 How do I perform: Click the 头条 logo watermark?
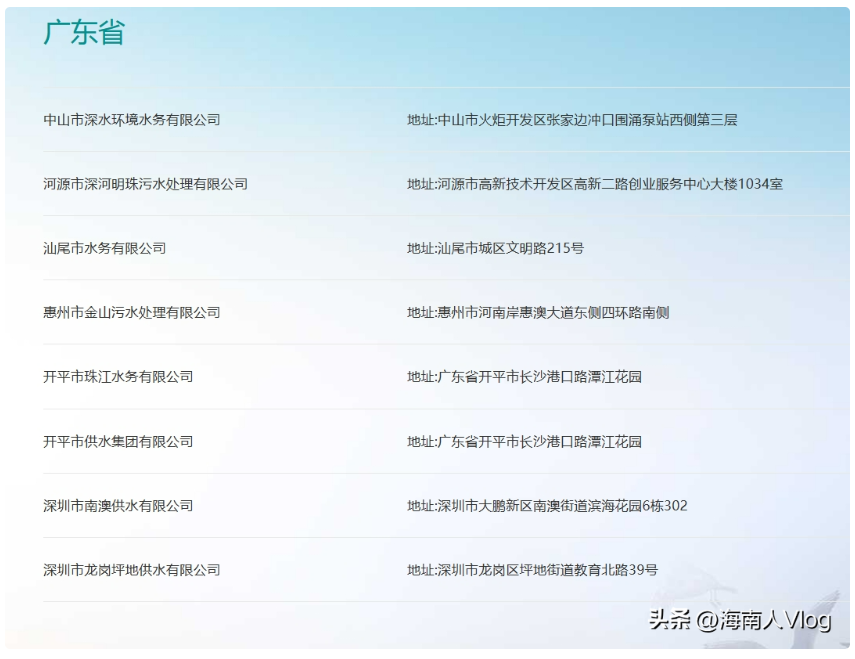670,620
